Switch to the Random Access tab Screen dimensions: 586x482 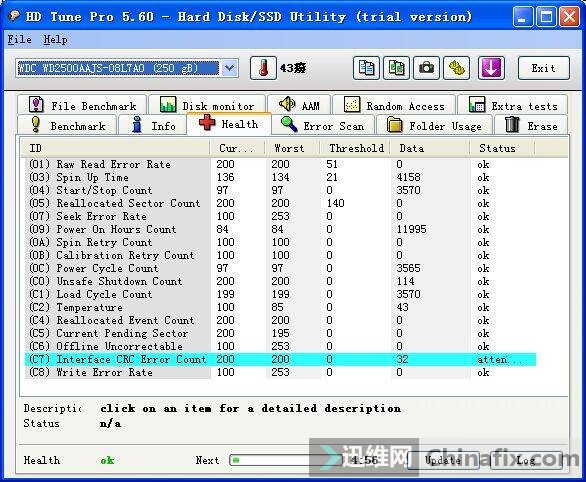(x=394, y=105)
